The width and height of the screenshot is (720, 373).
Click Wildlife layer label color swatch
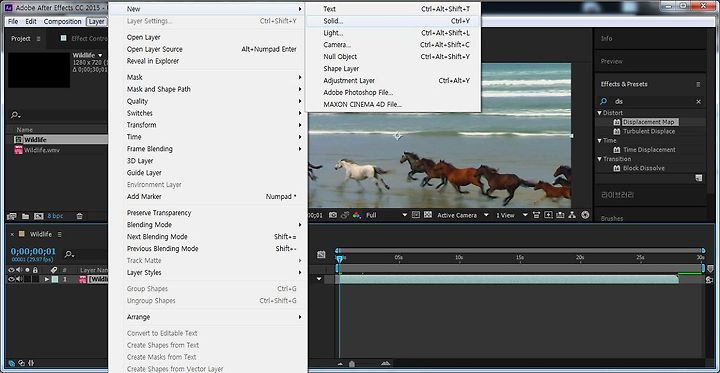click(55, 279)
